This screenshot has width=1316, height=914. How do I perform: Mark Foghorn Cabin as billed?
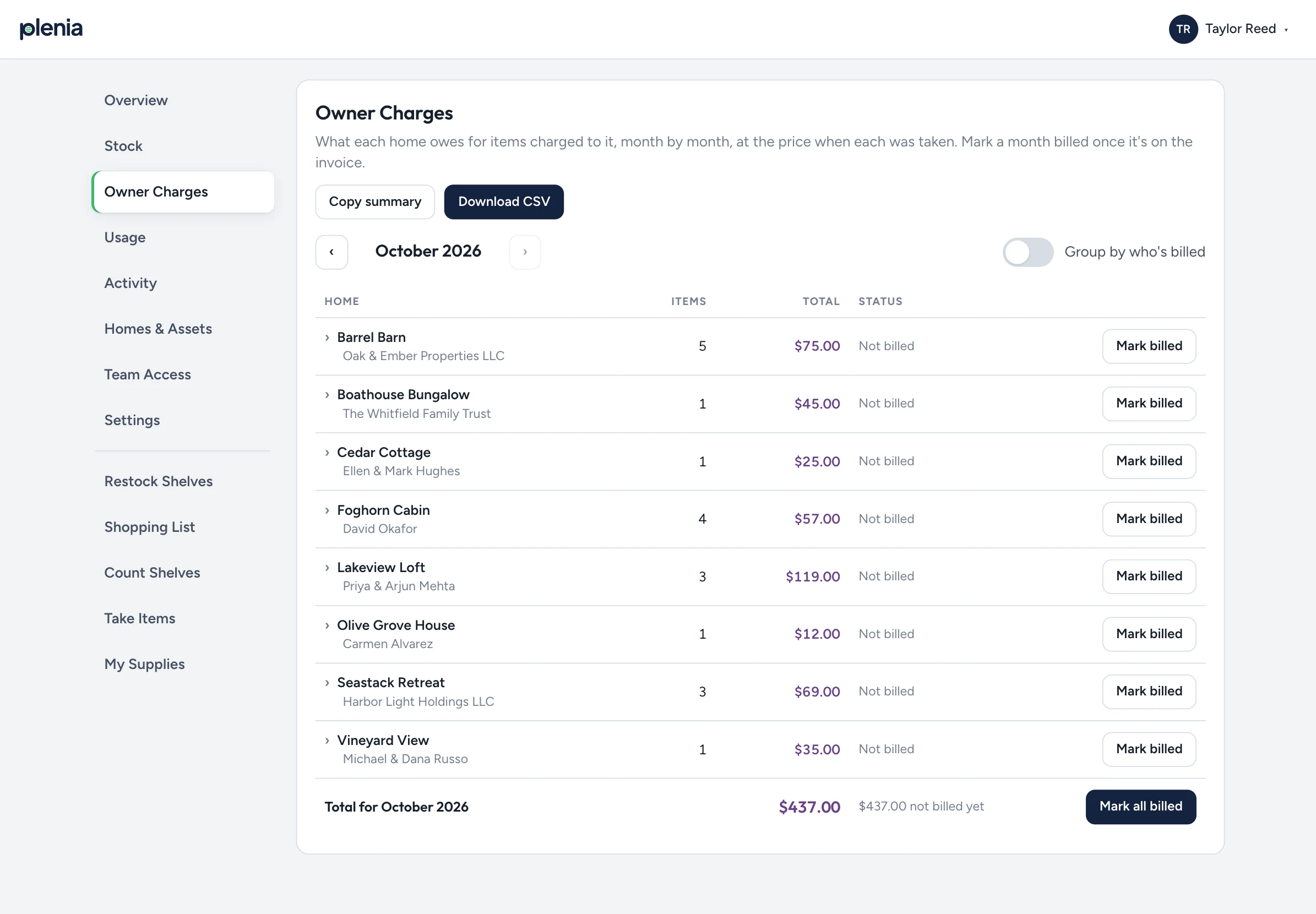pyautogui.click(x=1149, y=519)
